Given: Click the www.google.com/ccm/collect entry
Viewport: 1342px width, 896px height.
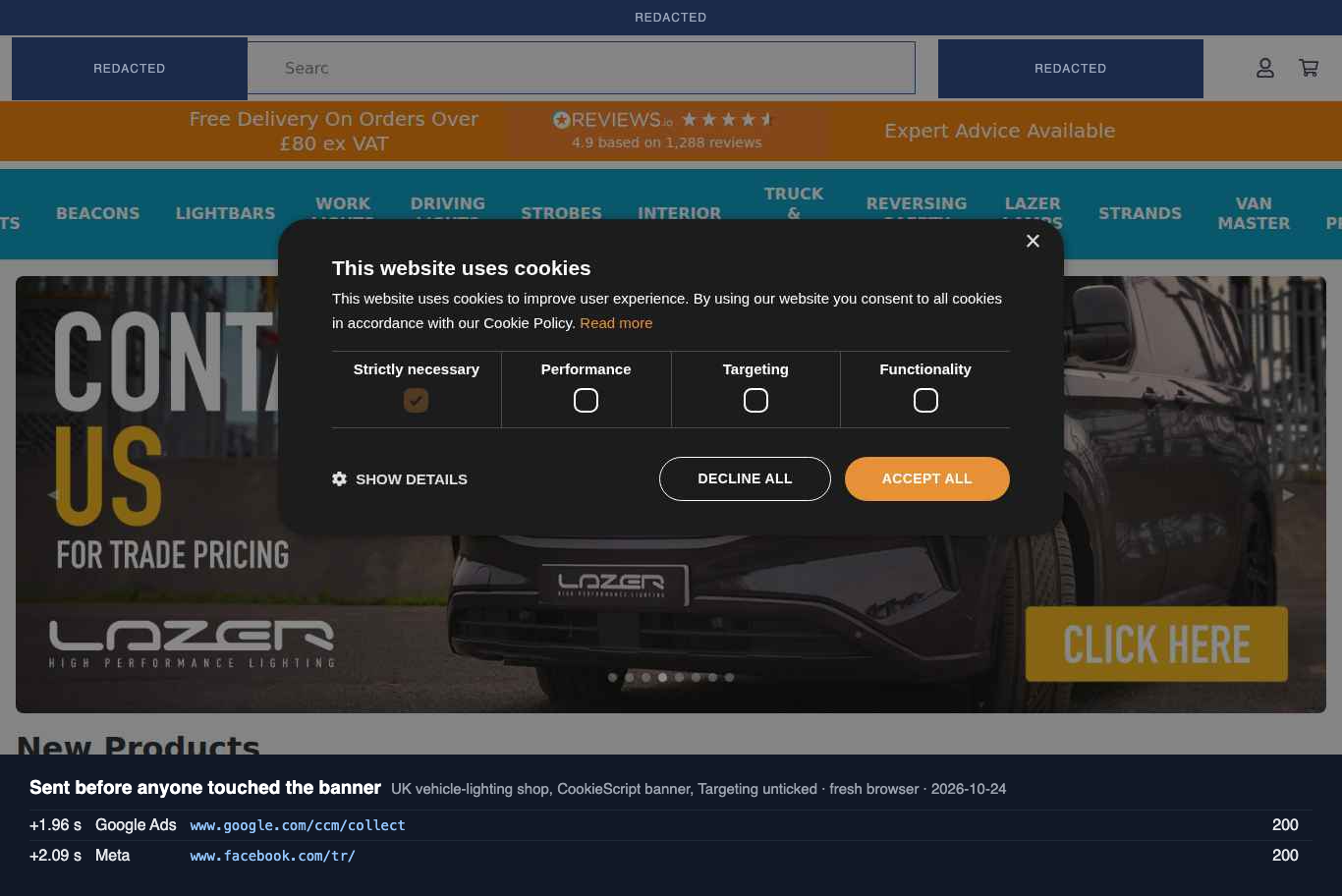Looking at the screenshot, I should 298,825.
